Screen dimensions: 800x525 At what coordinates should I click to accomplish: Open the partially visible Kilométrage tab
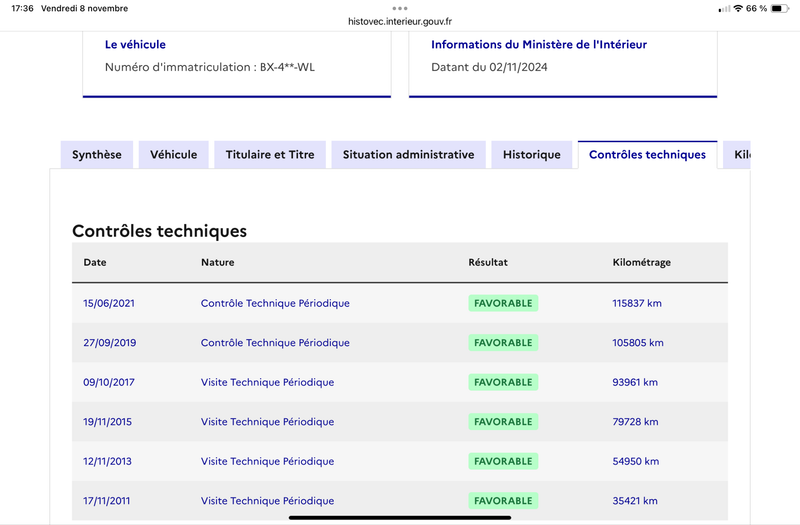(x=737, y=155)
